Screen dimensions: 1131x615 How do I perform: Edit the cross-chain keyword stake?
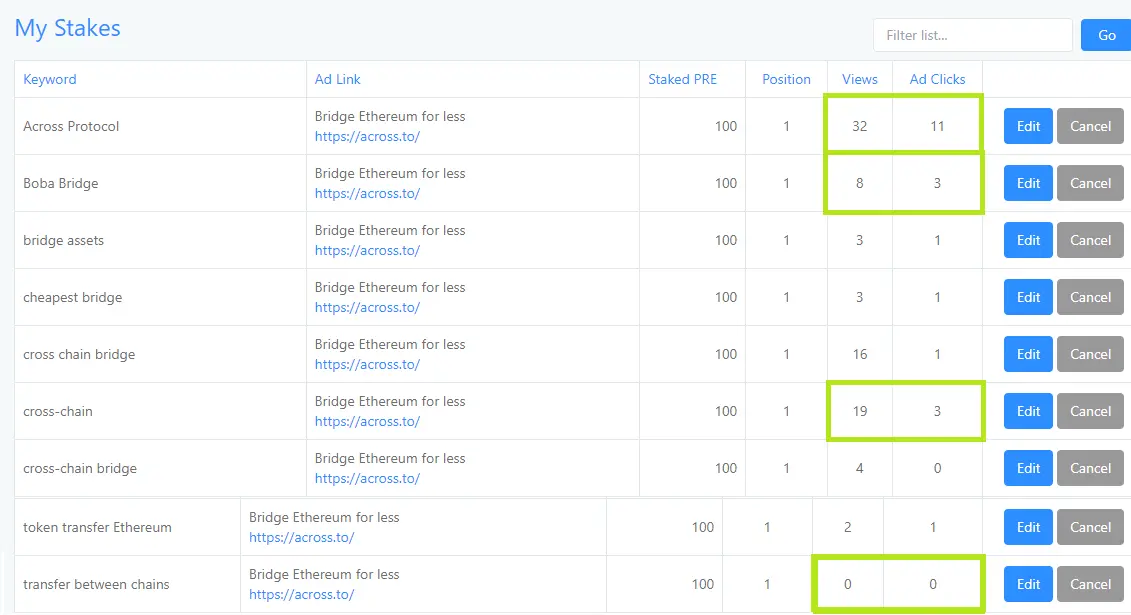click(x=1028, y=411)
